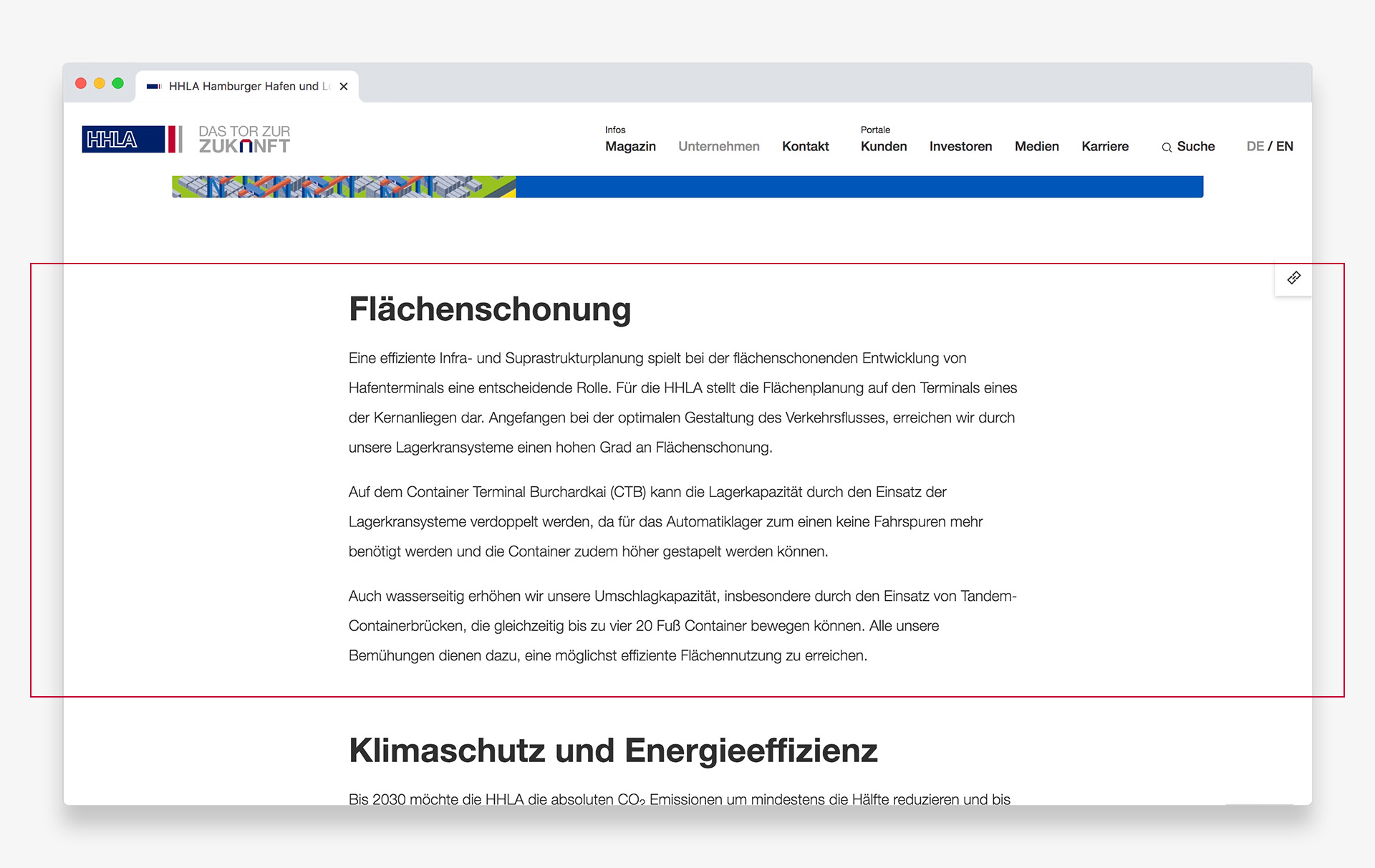Viewport: 1375px width, 868px height.
Task: Select the HHLA Hamburger Hafen browser tab
Action: point(246,86)
